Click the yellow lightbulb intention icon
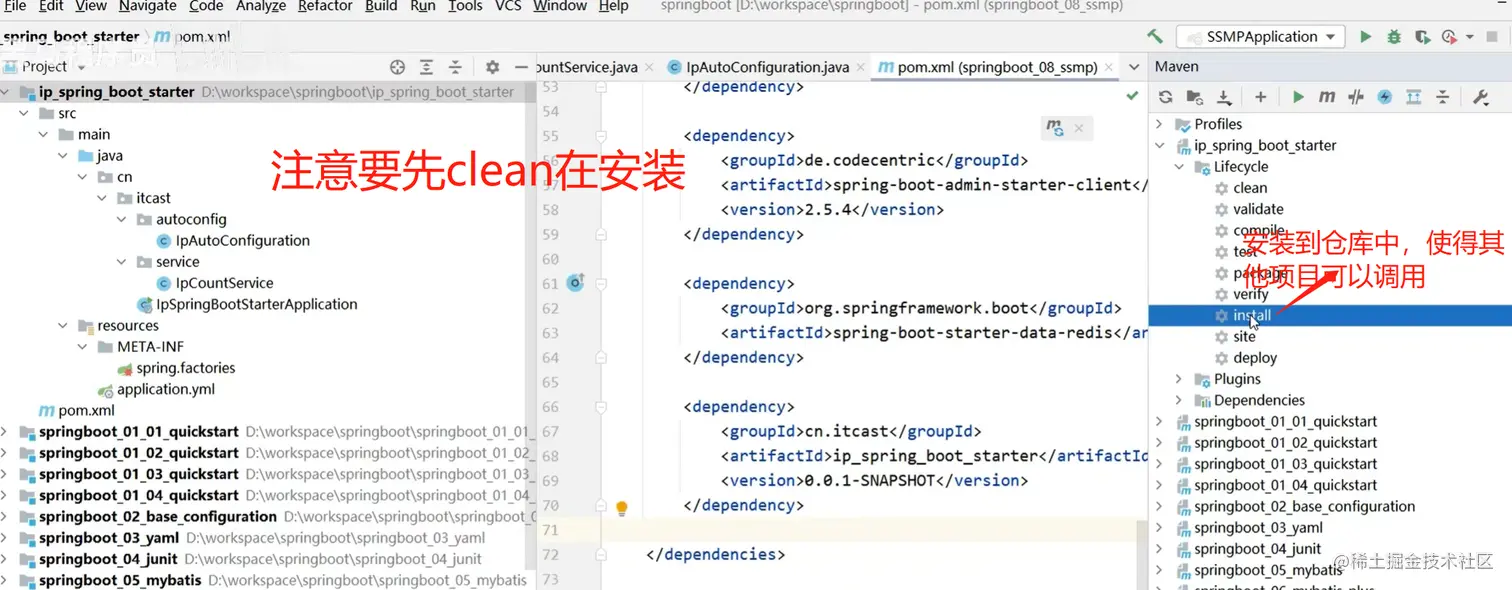This screenshot has height=590, width=1512. 621,508
